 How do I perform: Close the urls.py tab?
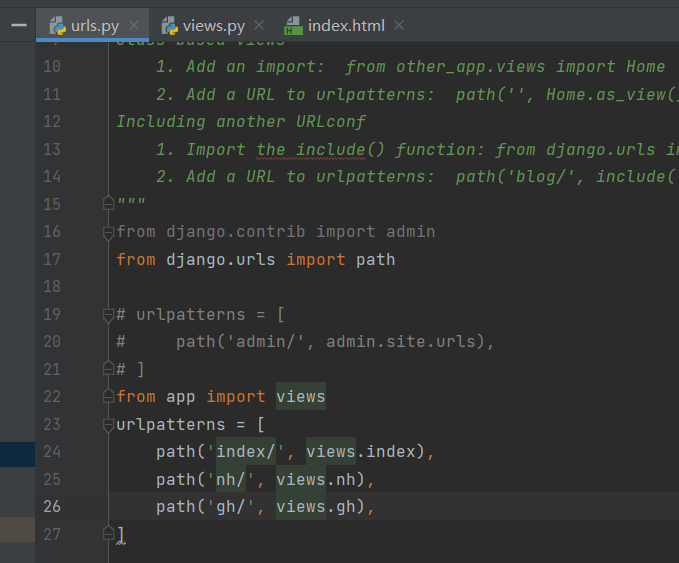click(x=134, y=26)
